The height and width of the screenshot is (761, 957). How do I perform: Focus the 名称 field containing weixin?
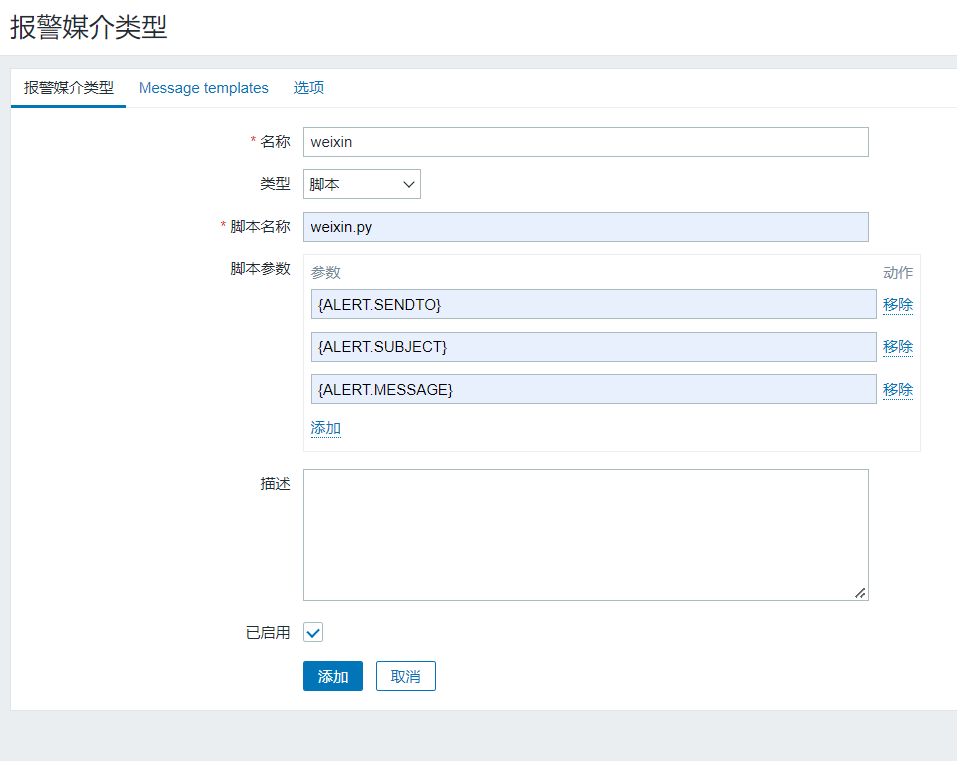585,142
